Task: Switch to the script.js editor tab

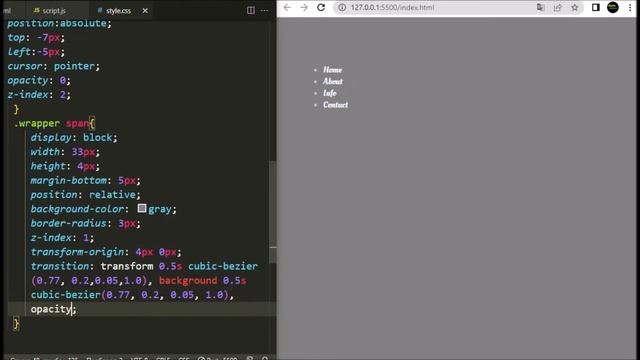Action: click(x=50, y=11)
